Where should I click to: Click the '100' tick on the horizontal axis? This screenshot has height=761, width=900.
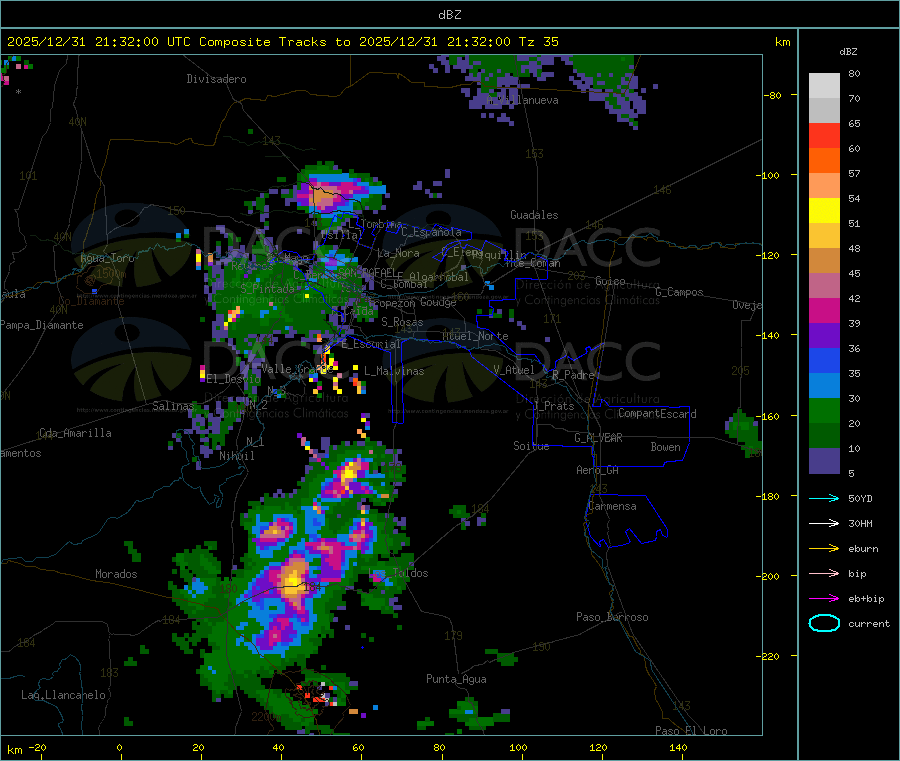pos(518,748)
